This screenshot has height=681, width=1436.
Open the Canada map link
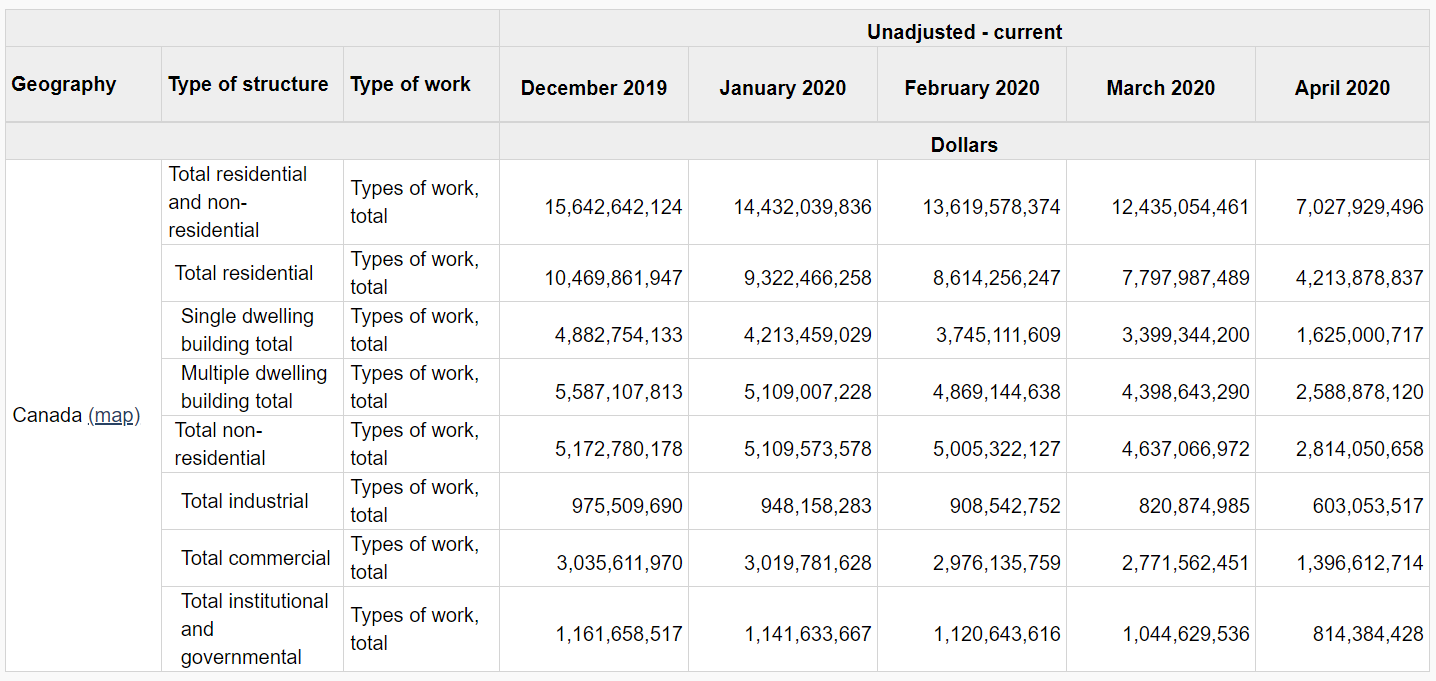113,416
